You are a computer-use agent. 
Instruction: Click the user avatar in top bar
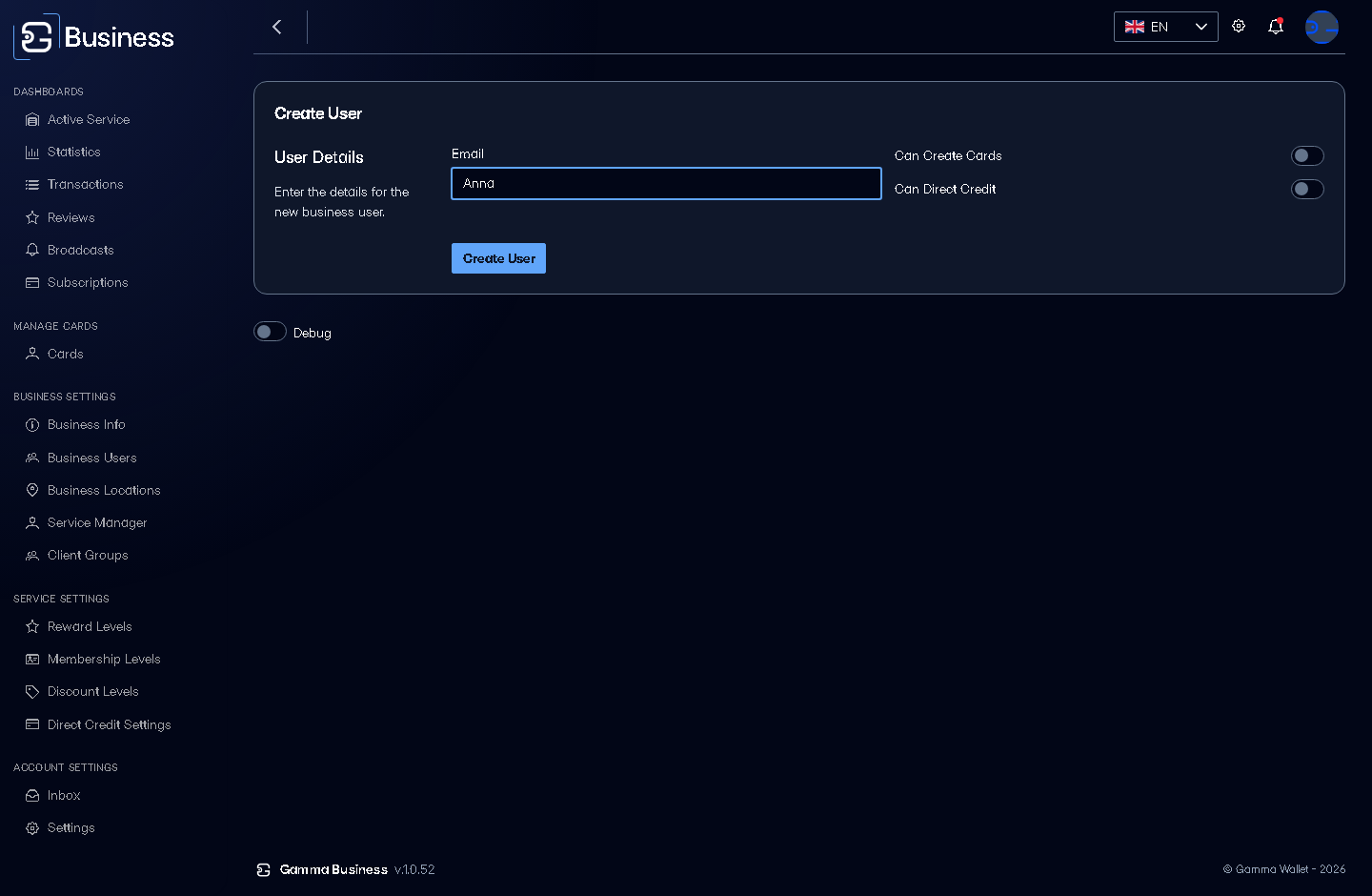click(x=1322, y=27)
